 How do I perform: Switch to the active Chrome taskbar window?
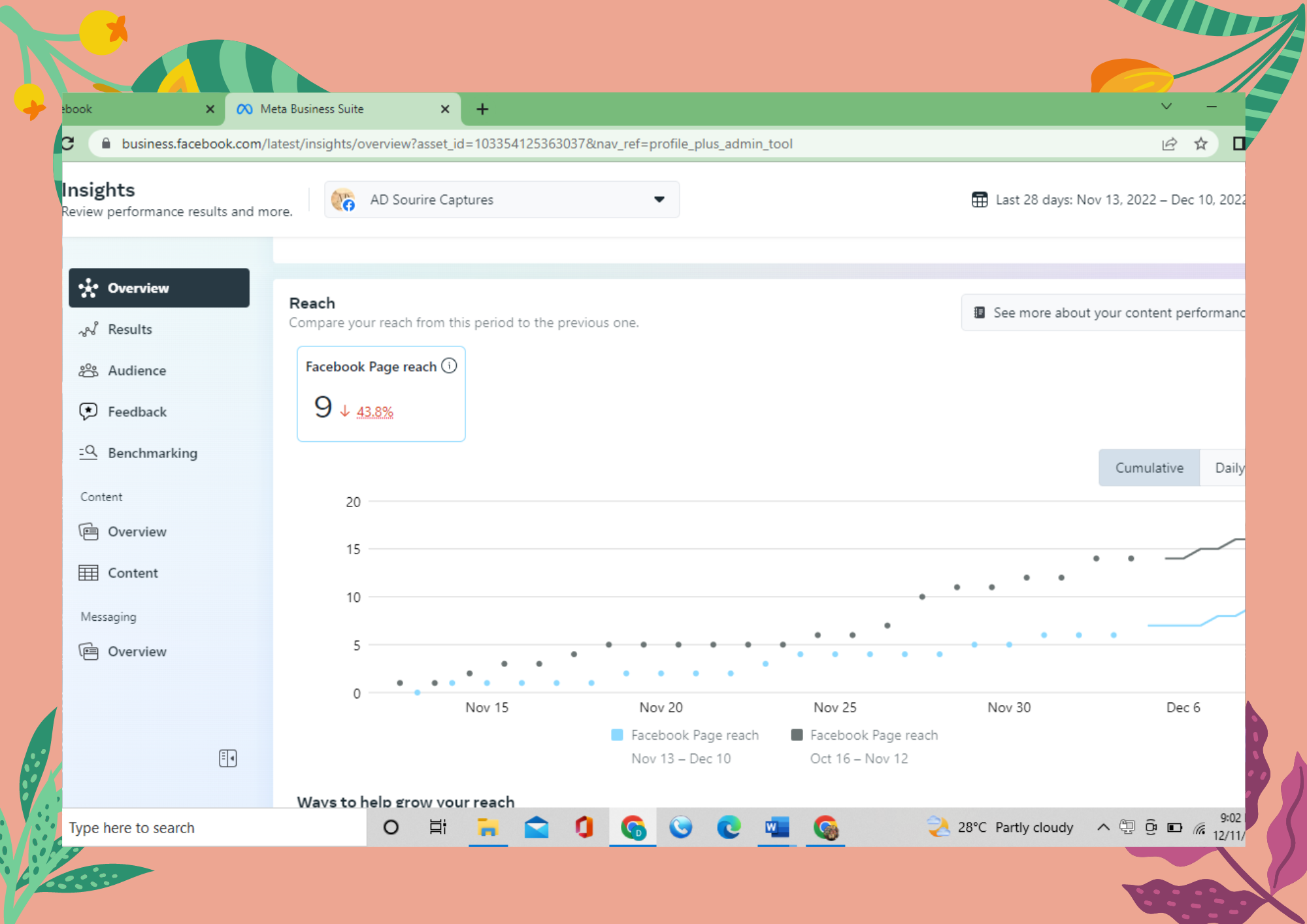[633, 827]
